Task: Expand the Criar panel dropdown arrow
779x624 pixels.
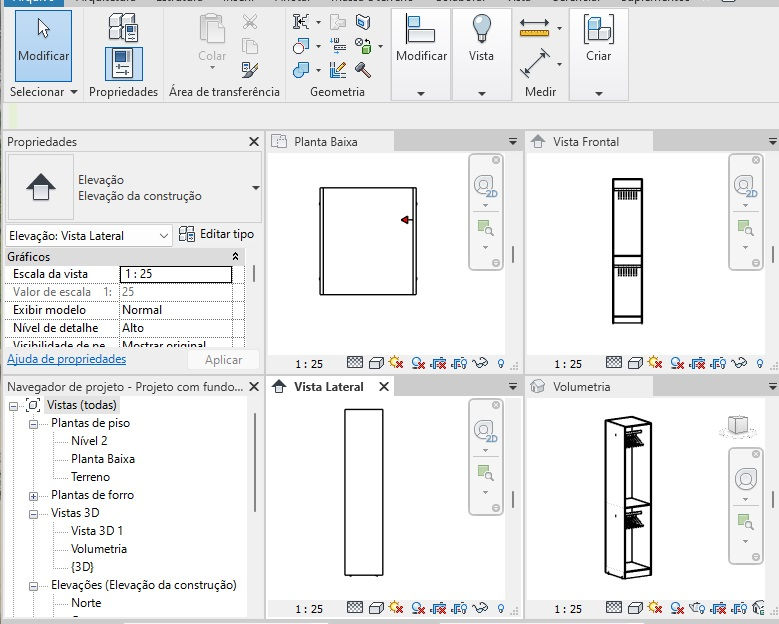Action: tap(599, 93)
